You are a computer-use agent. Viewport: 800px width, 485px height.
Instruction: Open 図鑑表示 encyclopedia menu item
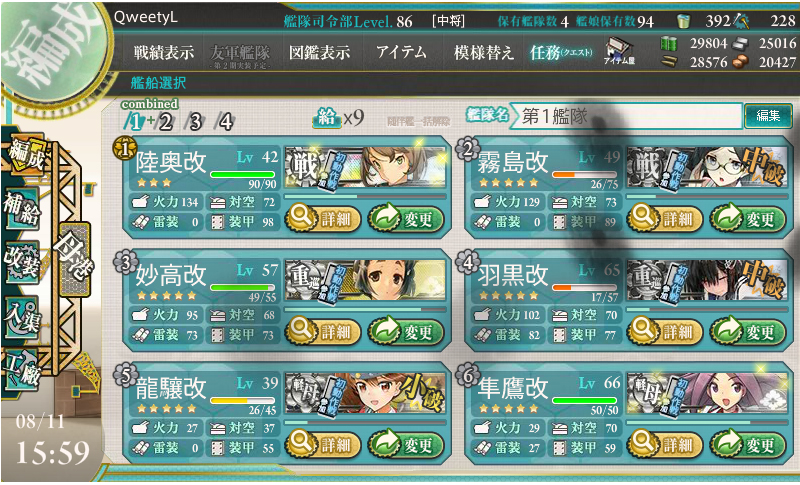pyautogui.click(x=319, y=52)
